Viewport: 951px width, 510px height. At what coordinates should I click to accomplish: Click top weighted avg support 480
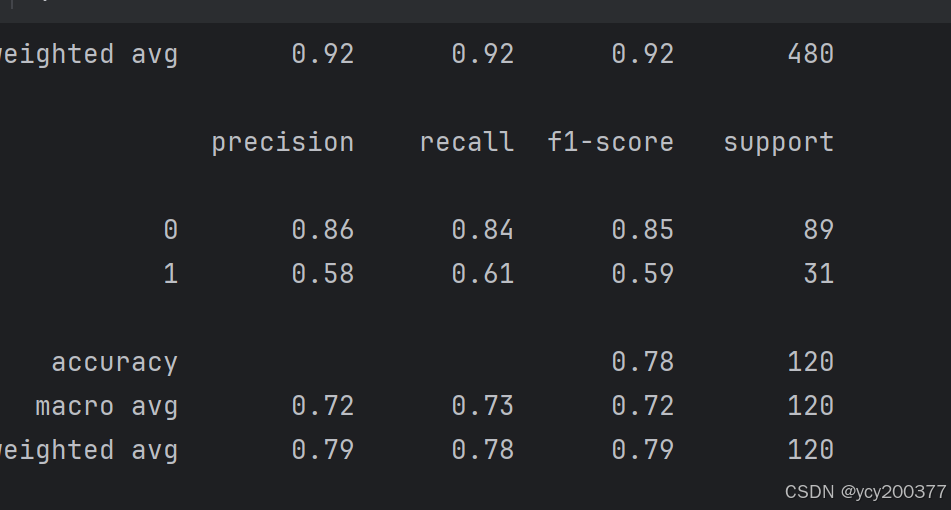pyautogui.click(x=811, y=54)
